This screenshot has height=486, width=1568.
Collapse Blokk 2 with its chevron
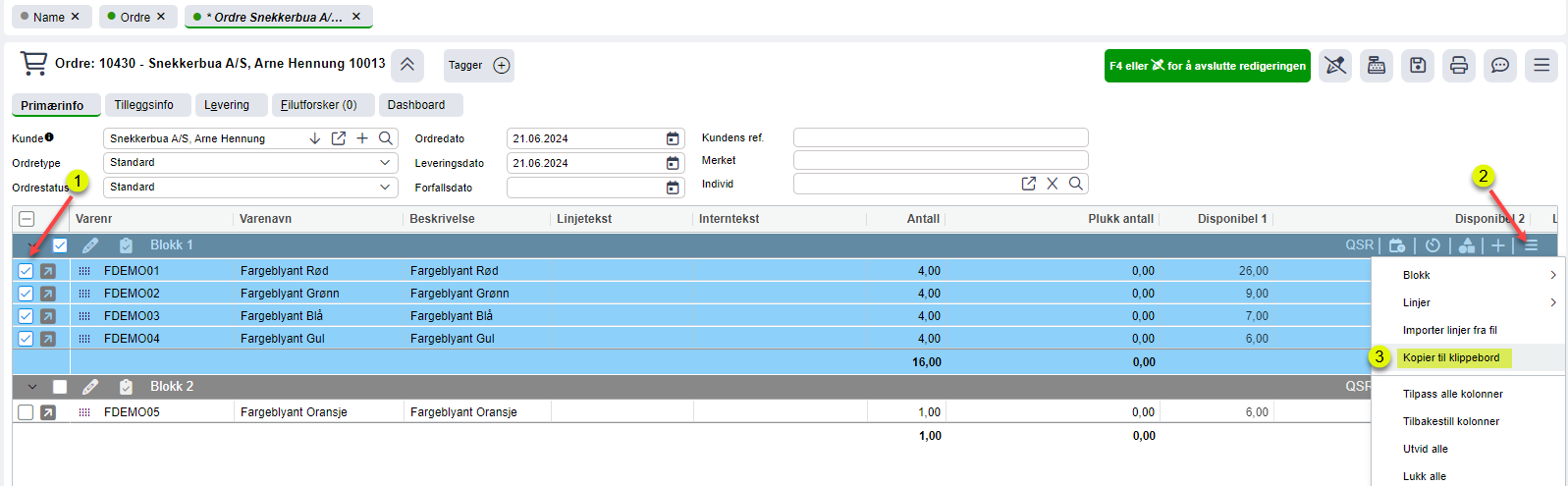click(32, 387)
